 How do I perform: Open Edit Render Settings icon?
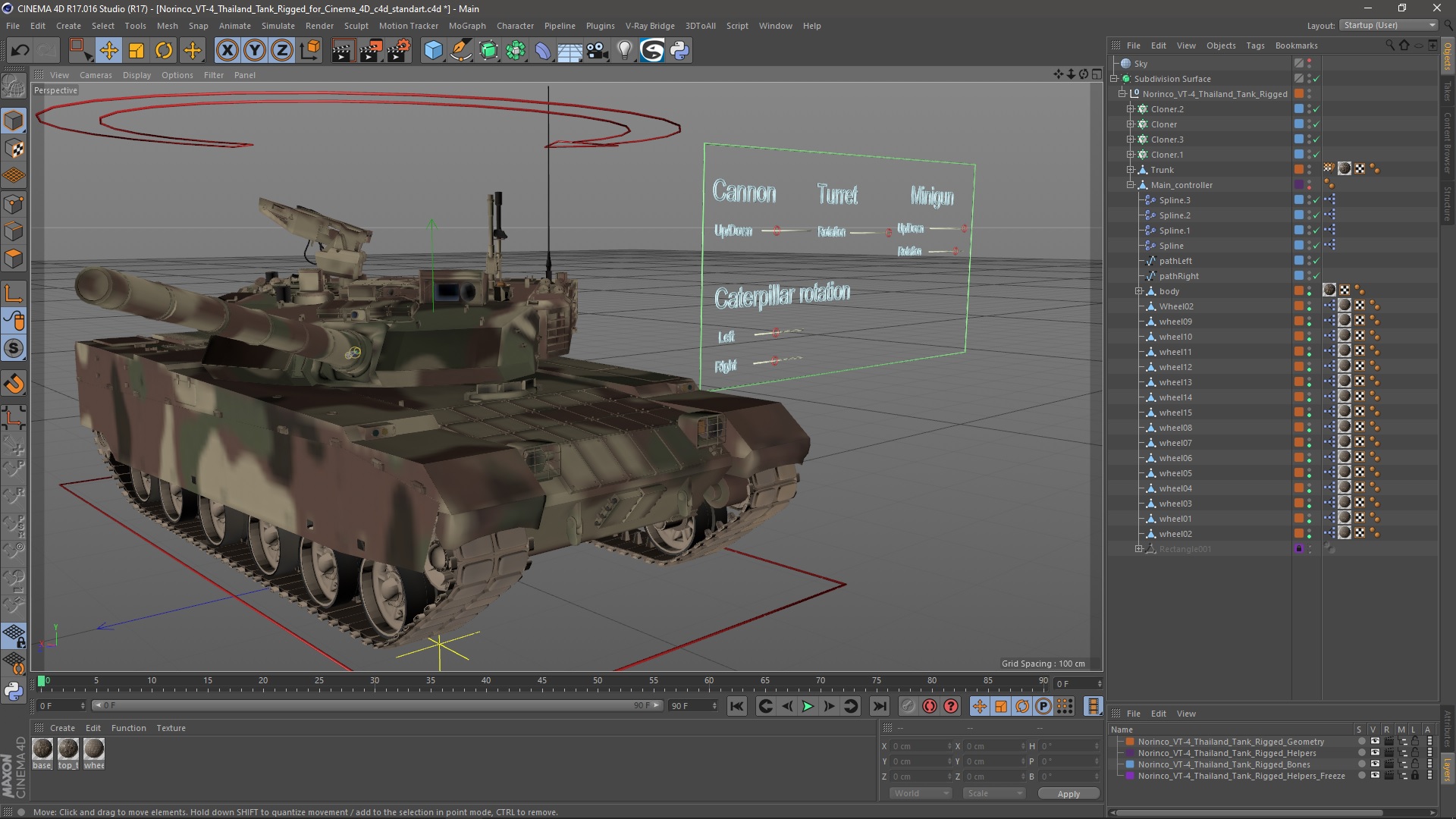coord(399,51)
